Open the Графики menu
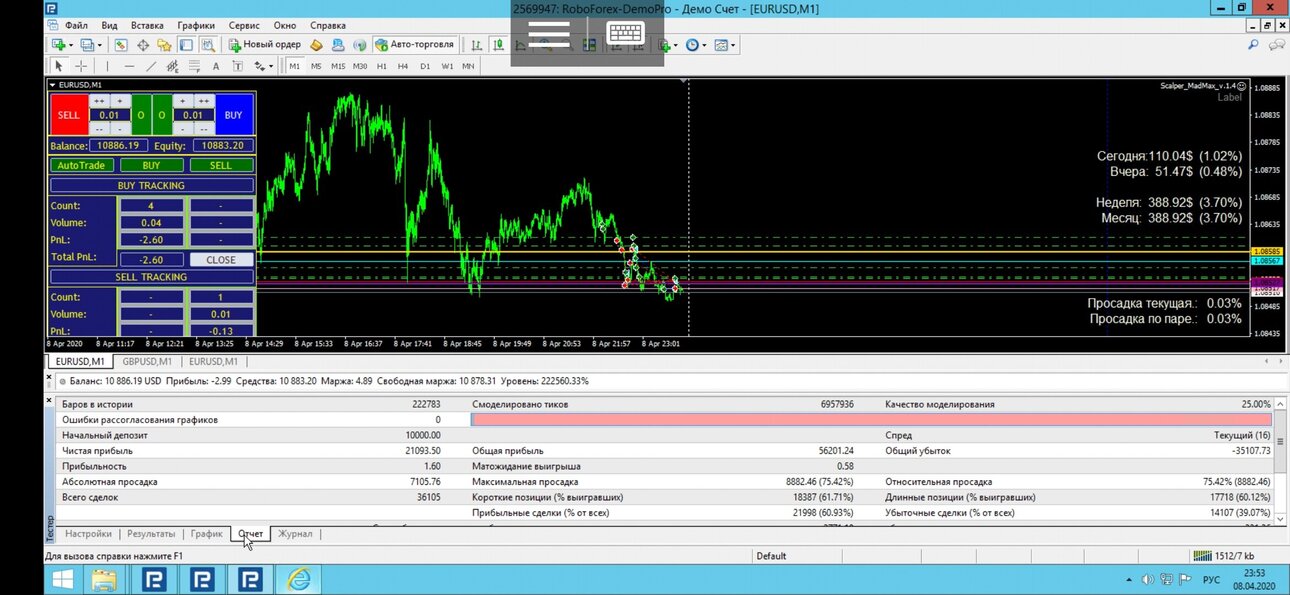The height and width of the screenshot is (595, 1290). pos(196,25)
